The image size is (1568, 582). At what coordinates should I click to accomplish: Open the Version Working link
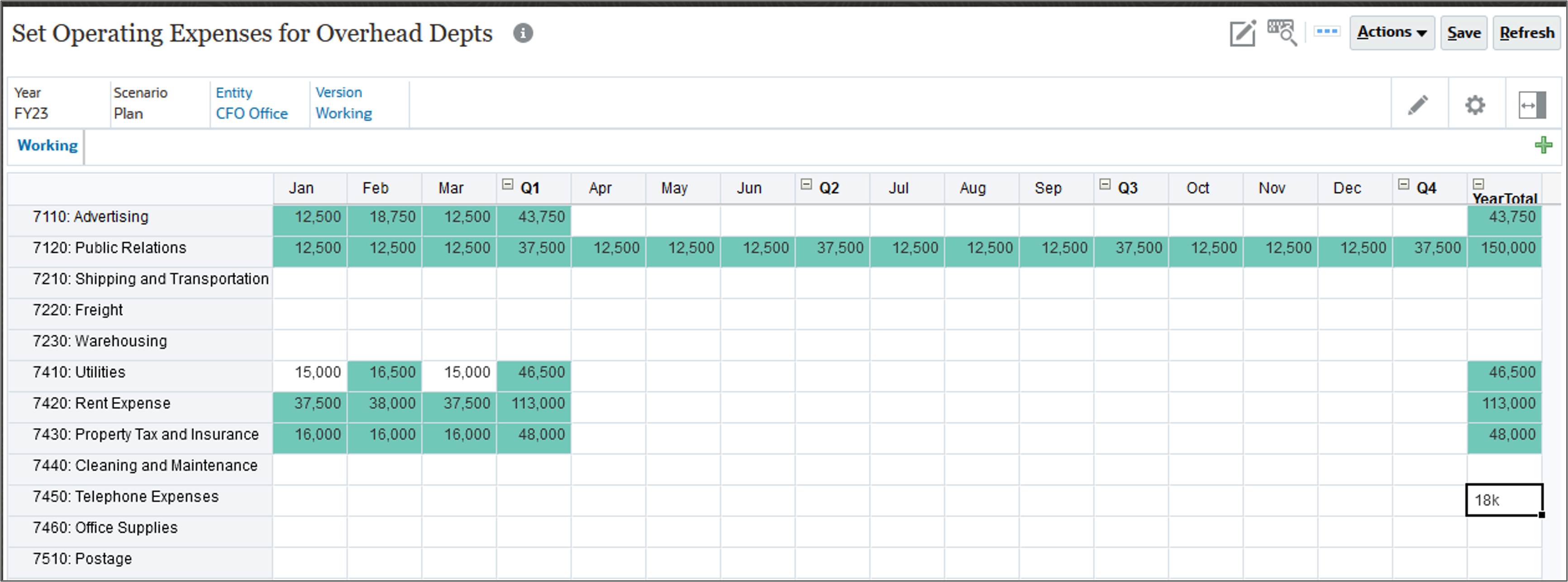pos(343,113)
